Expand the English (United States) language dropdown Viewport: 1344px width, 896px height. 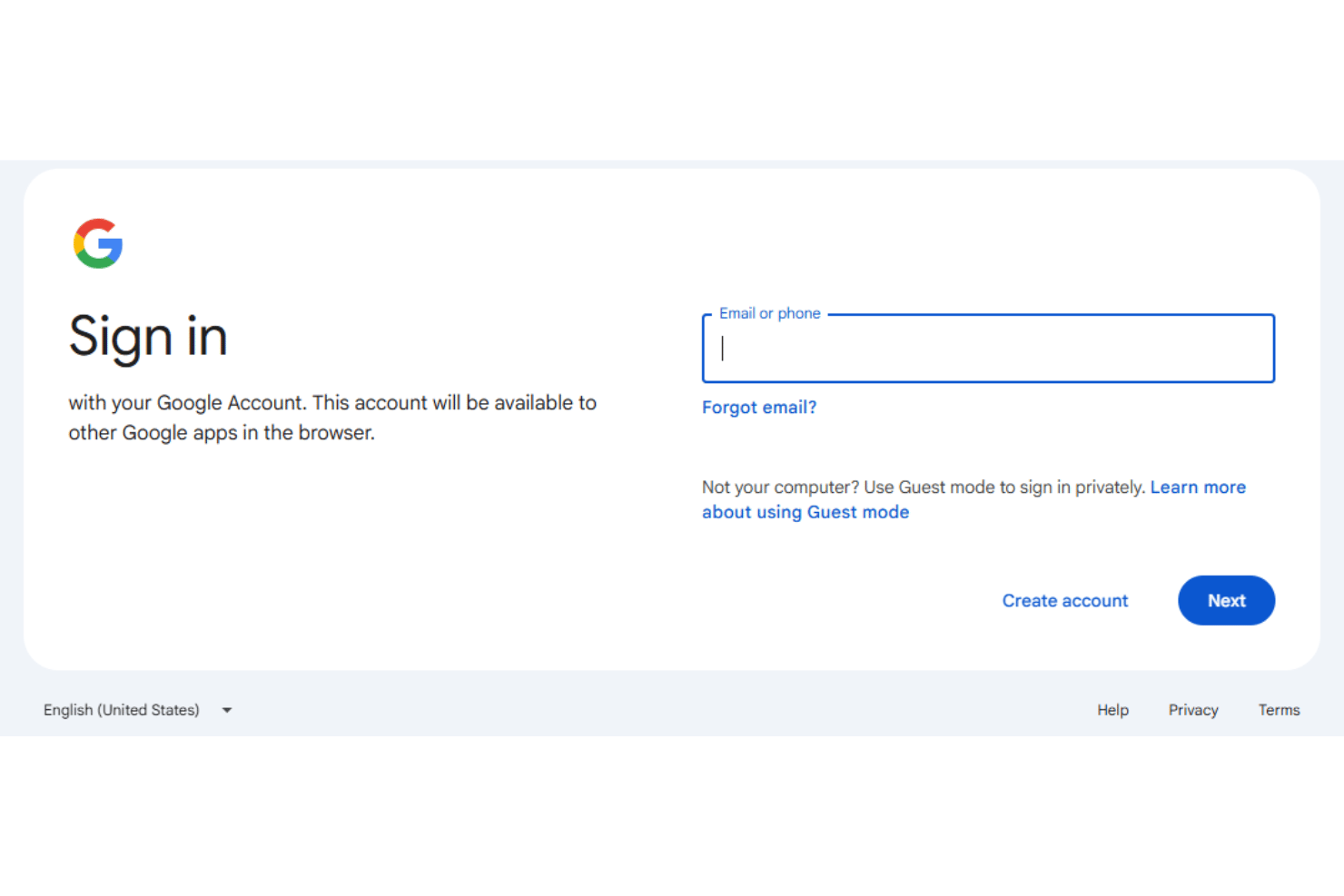click(138, 710)
